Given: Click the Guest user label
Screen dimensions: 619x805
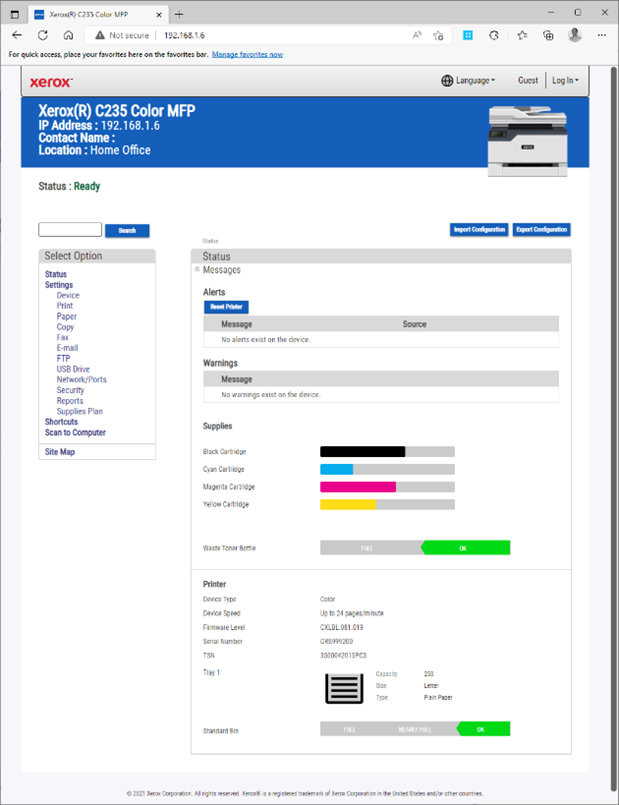Looking at the screenshot, I should (x=528, y=81).
